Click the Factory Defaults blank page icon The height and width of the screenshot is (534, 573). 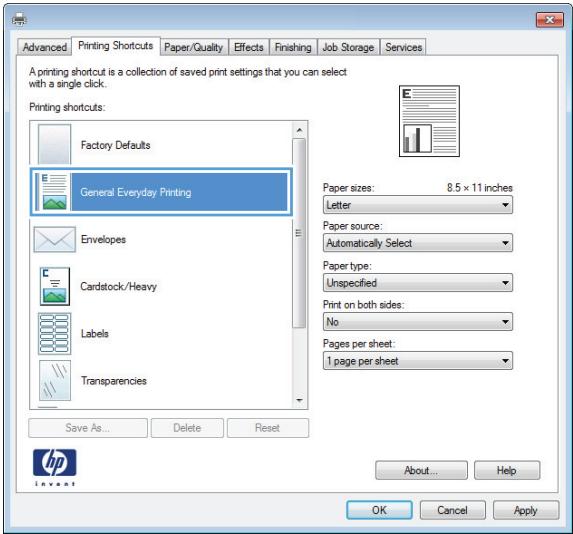coord(54,145)
